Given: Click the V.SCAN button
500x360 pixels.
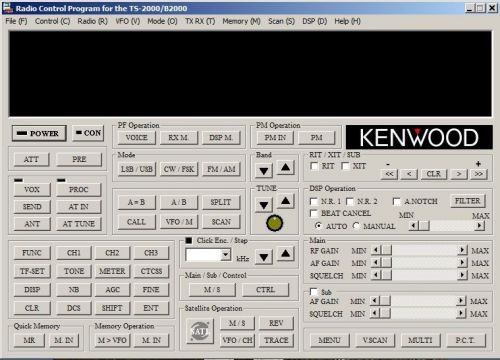Looking at the screenshot, I should click(x=375, y=340).
